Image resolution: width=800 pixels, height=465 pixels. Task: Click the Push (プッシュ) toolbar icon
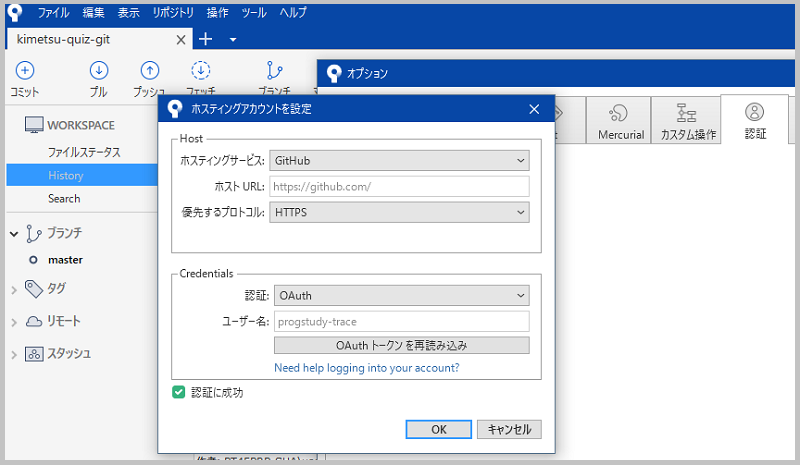tap(149, 70)
